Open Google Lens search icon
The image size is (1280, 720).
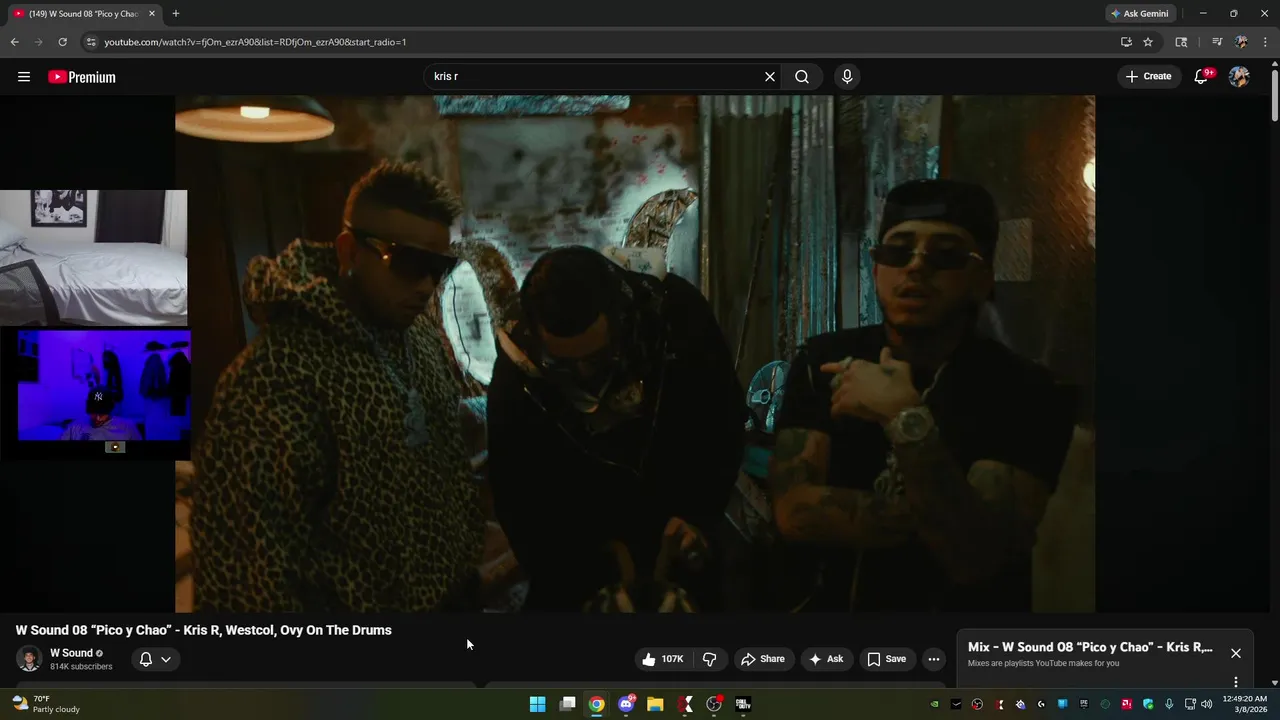(x=1181, y=42)
